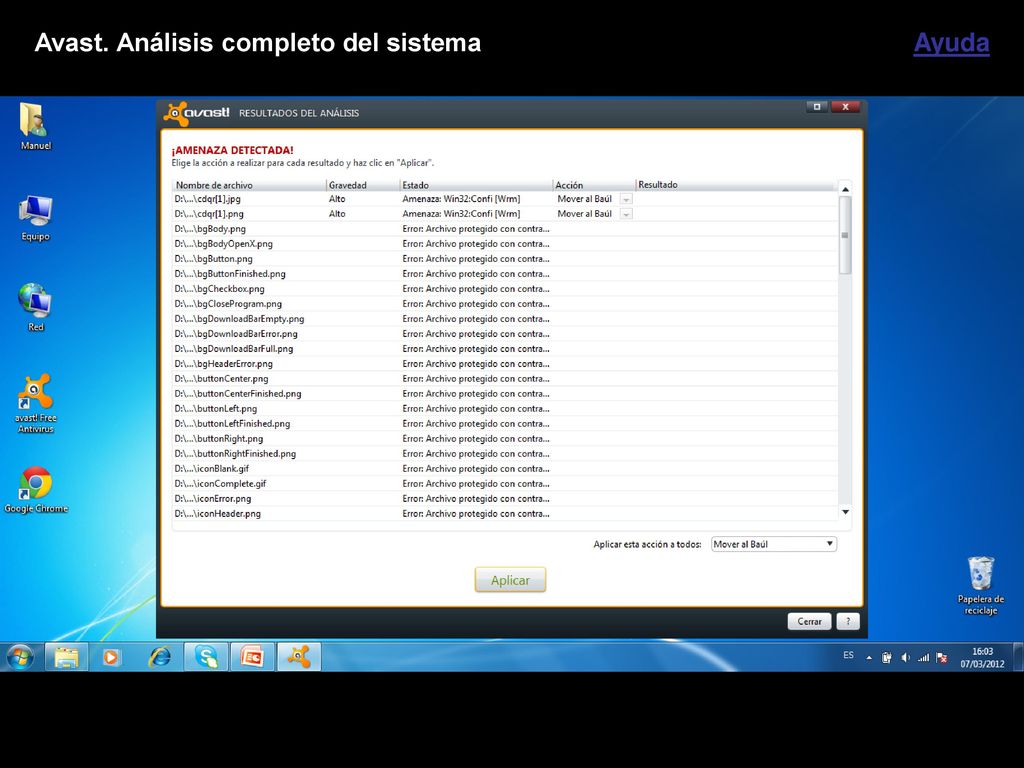Screen dimensions: 1024x768
Task: Sort by Gravedad column header
Action: coord(362,185)
